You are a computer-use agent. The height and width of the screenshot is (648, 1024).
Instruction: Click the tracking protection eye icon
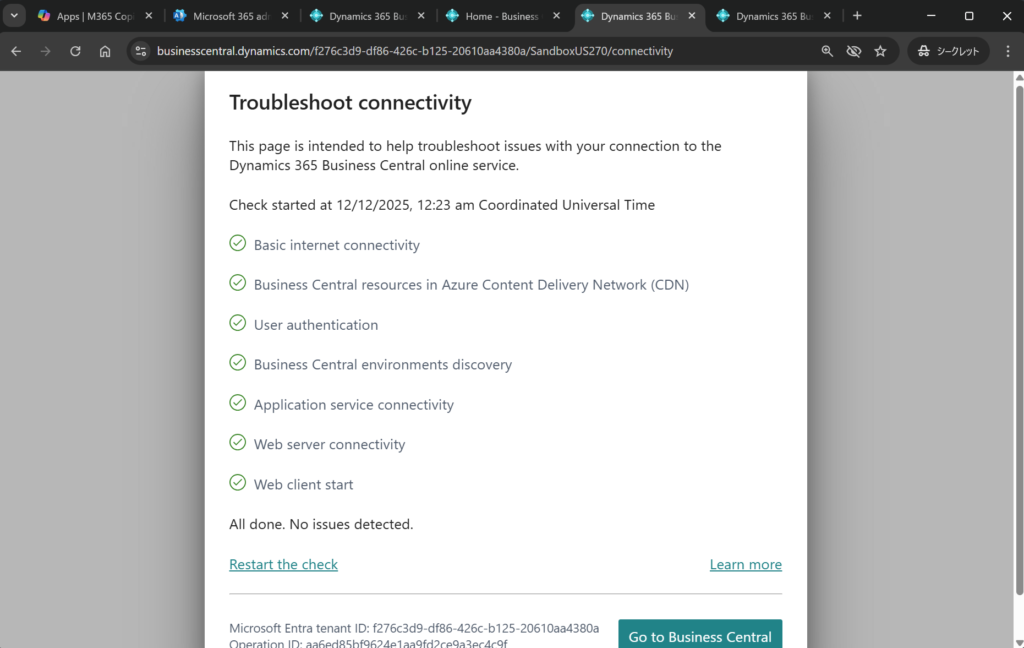point(853,51)
